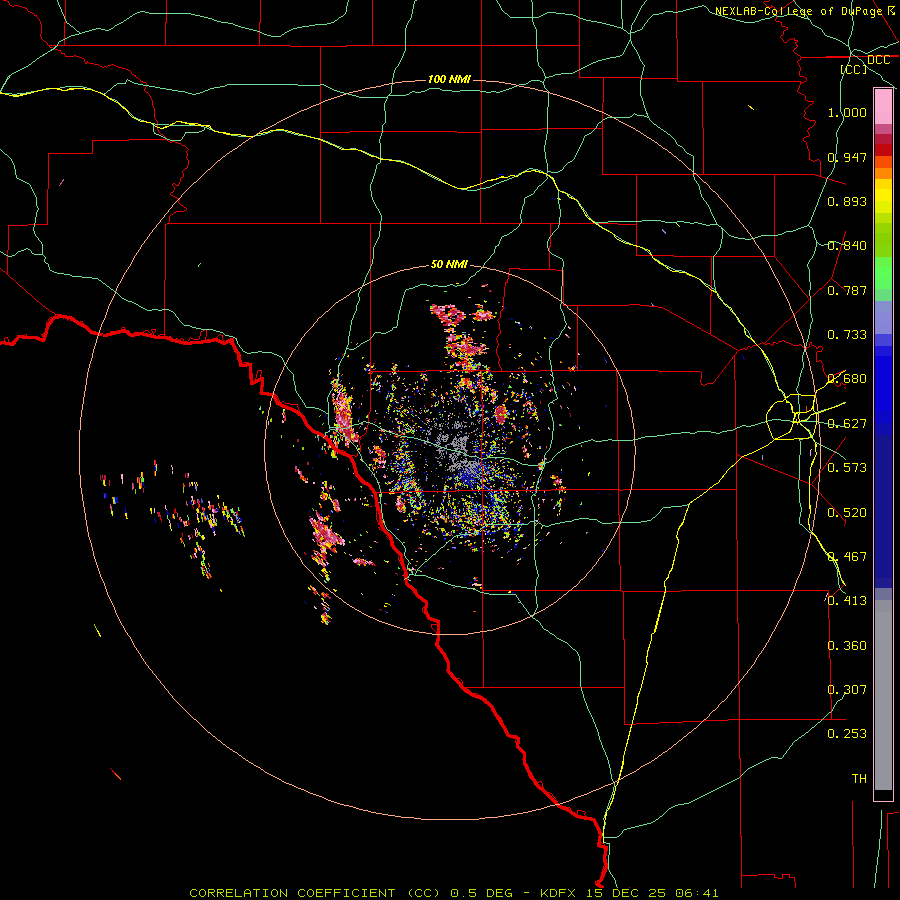Click the 1.000 value on the color scale

coord(847,112)
